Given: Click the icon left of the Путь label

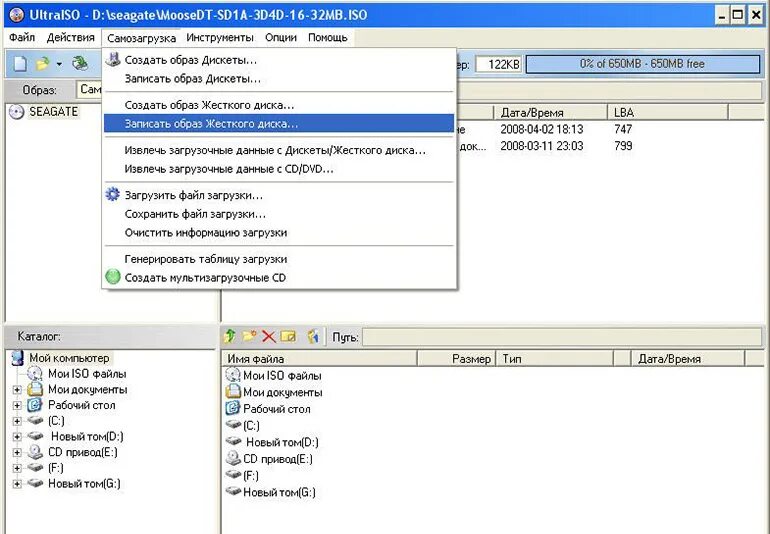Looking at the screenshot, I should tap(313, 337).
